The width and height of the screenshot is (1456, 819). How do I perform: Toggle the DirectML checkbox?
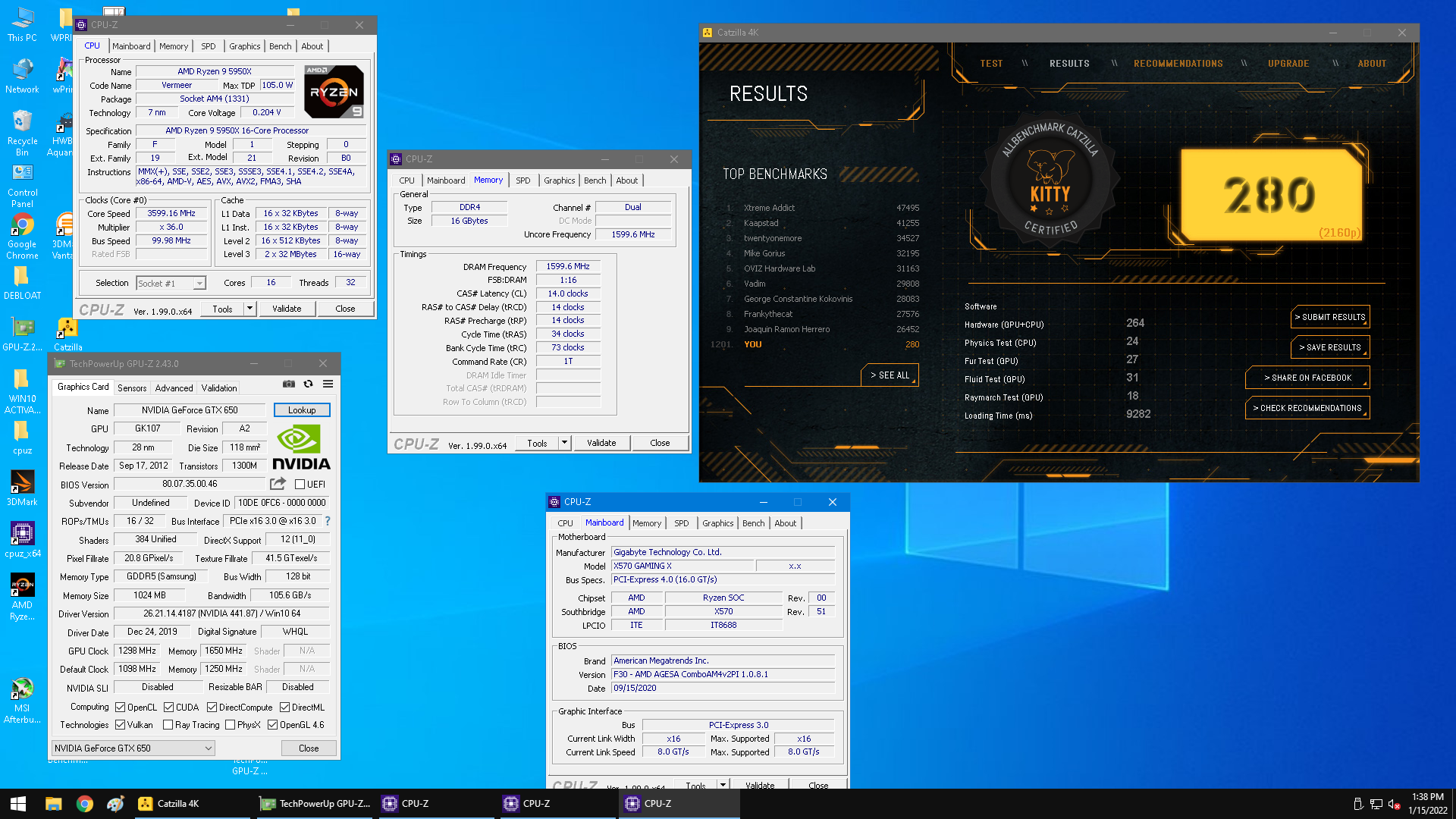pyautogui.click(x=284, y=708)
